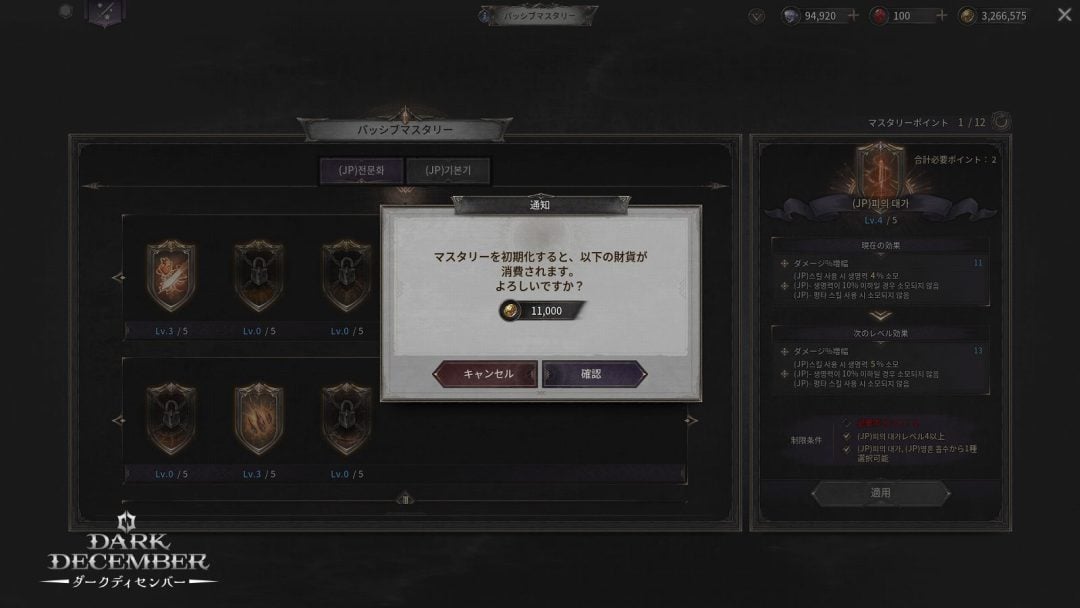Screen dimensions: 1080x608
Task: Toggle the second checkmark in 制限条件 conditions
Action: point(847,449)
